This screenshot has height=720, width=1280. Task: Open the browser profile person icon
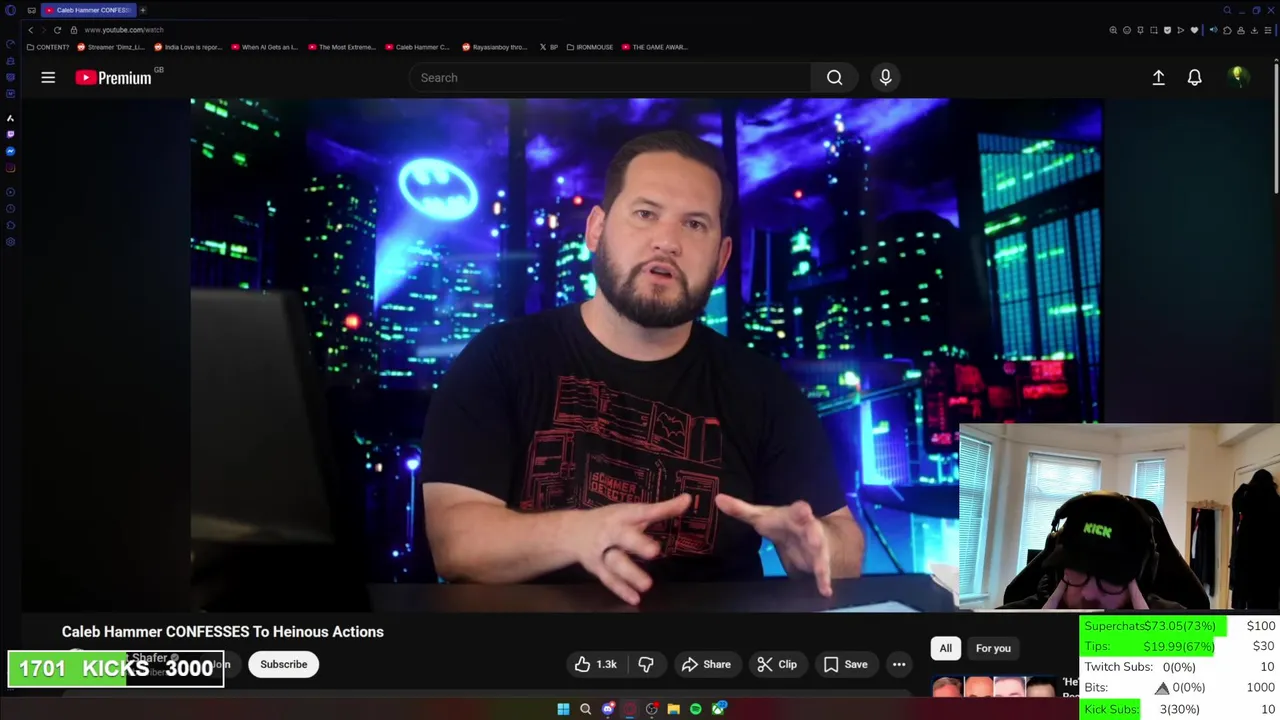(x=1241, y=30)
